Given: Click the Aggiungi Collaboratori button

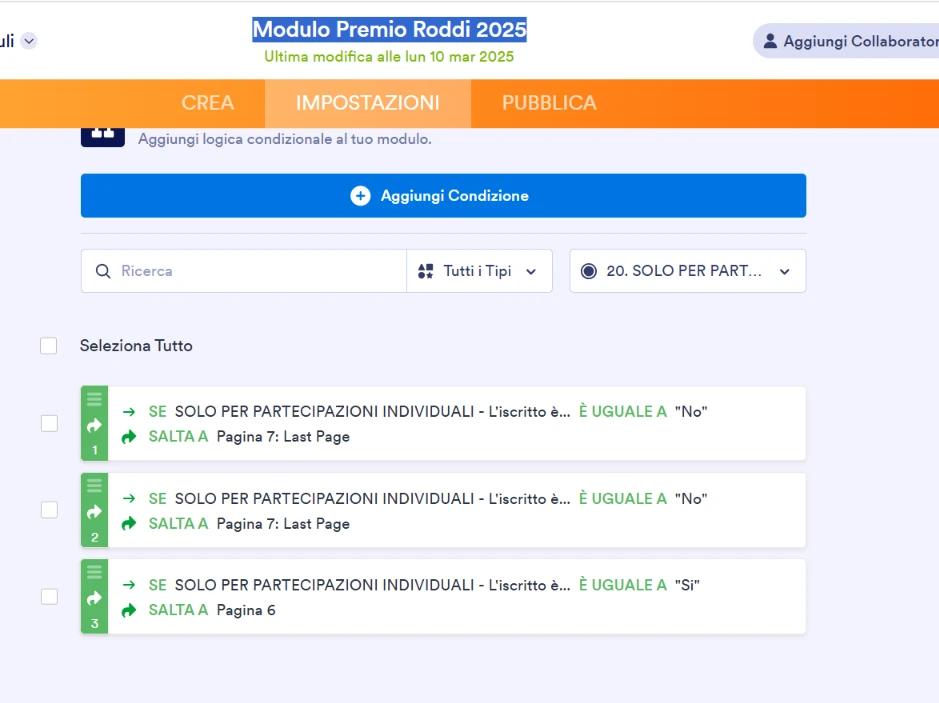Looking at the screenshot, I should (850, 41).
